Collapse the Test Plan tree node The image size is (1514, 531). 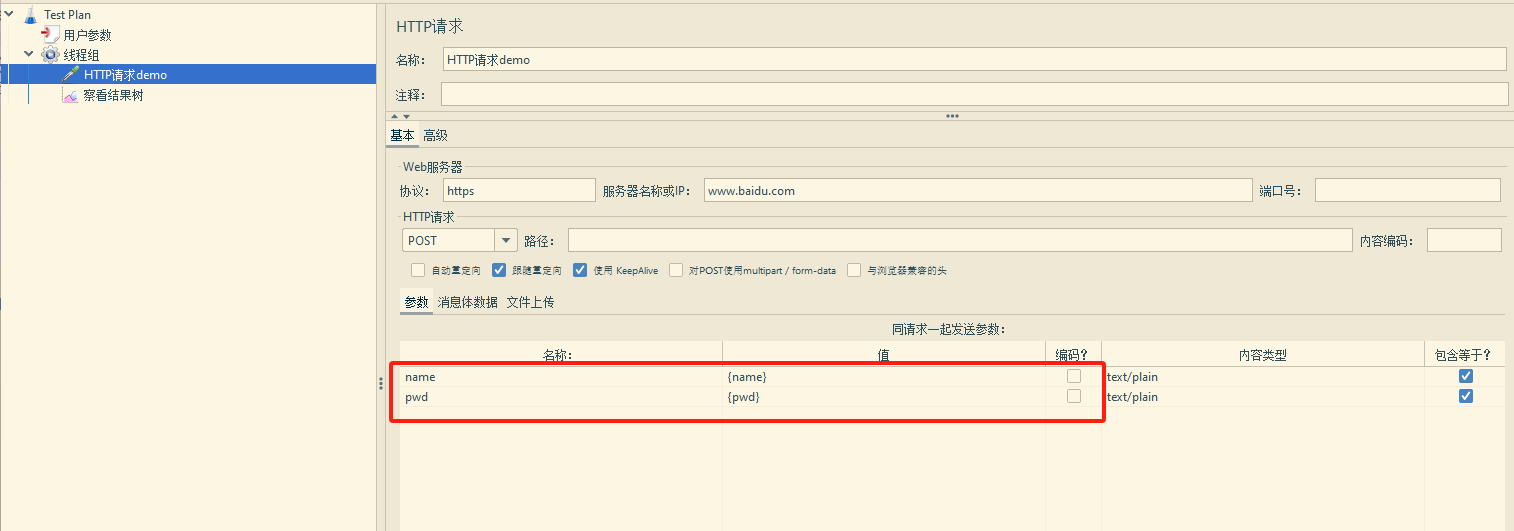click(9, 14)
